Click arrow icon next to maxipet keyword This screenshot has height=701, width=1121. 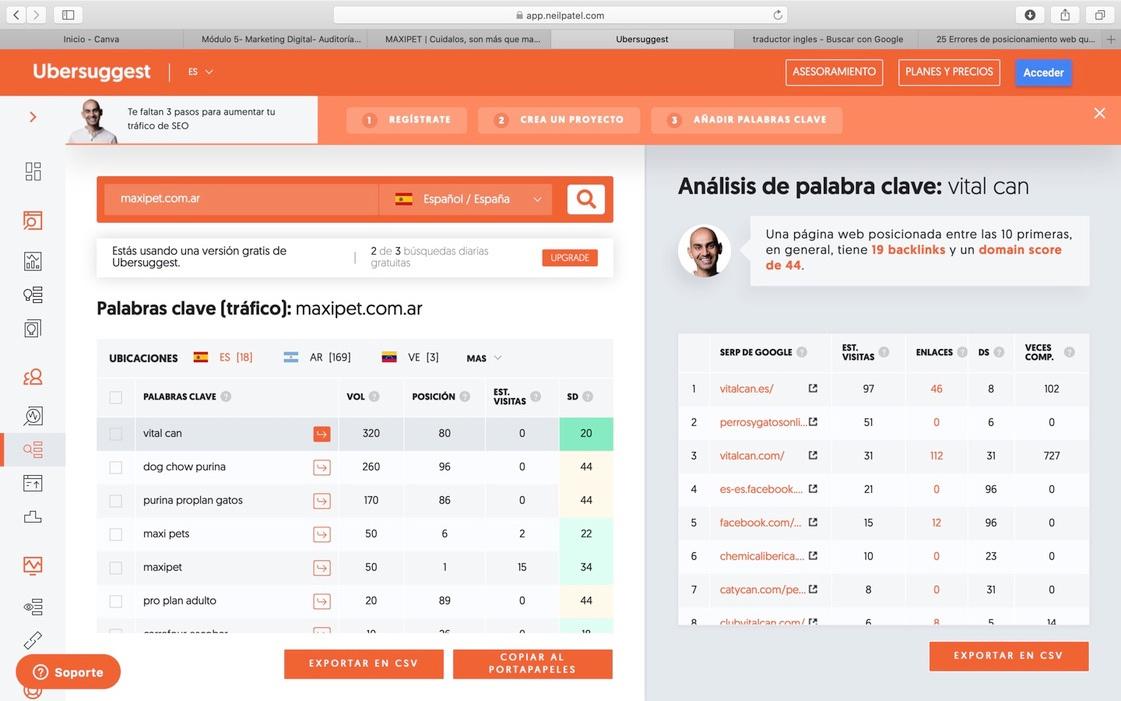[322, 567]
